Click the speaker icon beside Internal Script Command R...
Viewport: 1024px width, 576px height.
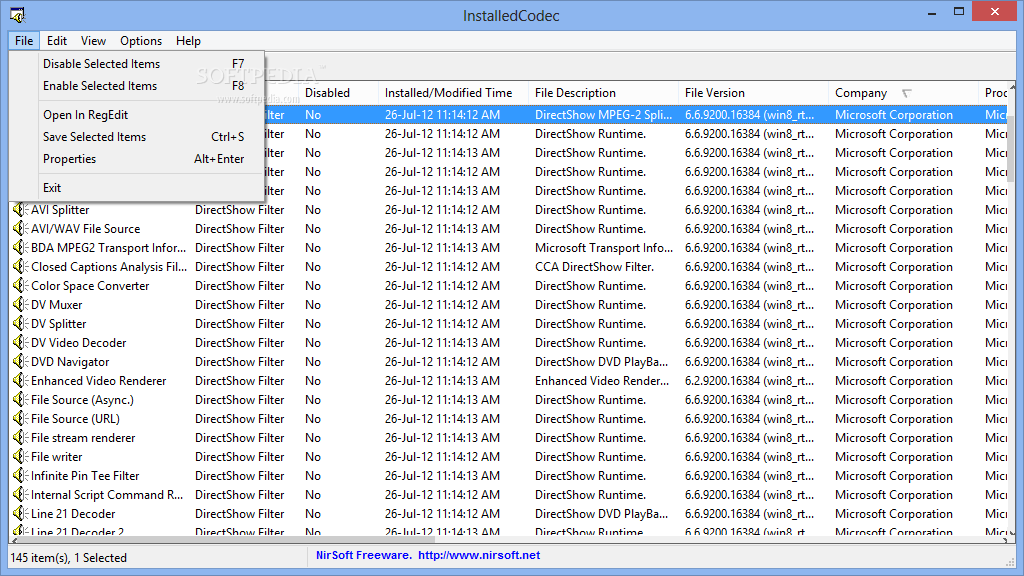point(20,494)
